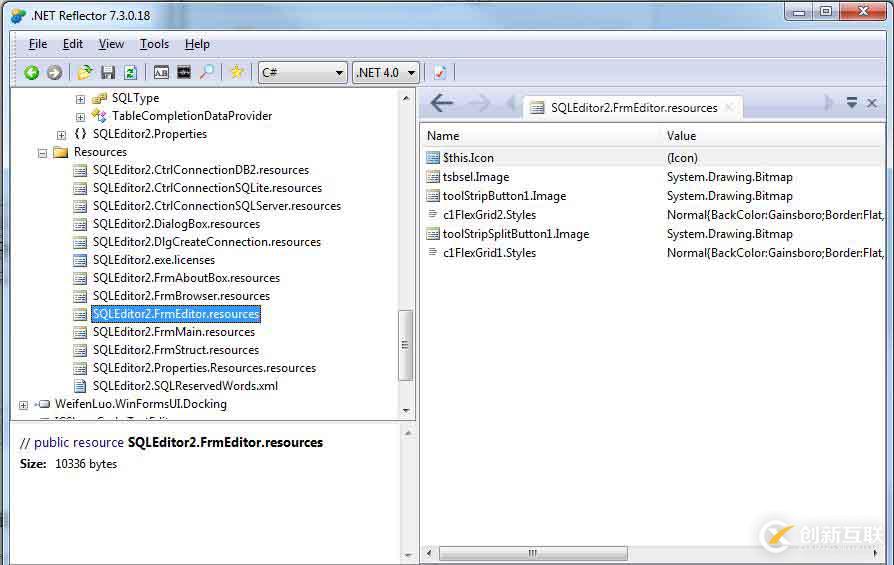Close the SQLEditor2.FrmEditor.resources tab

pyautogui.click(x=729, y=107)
